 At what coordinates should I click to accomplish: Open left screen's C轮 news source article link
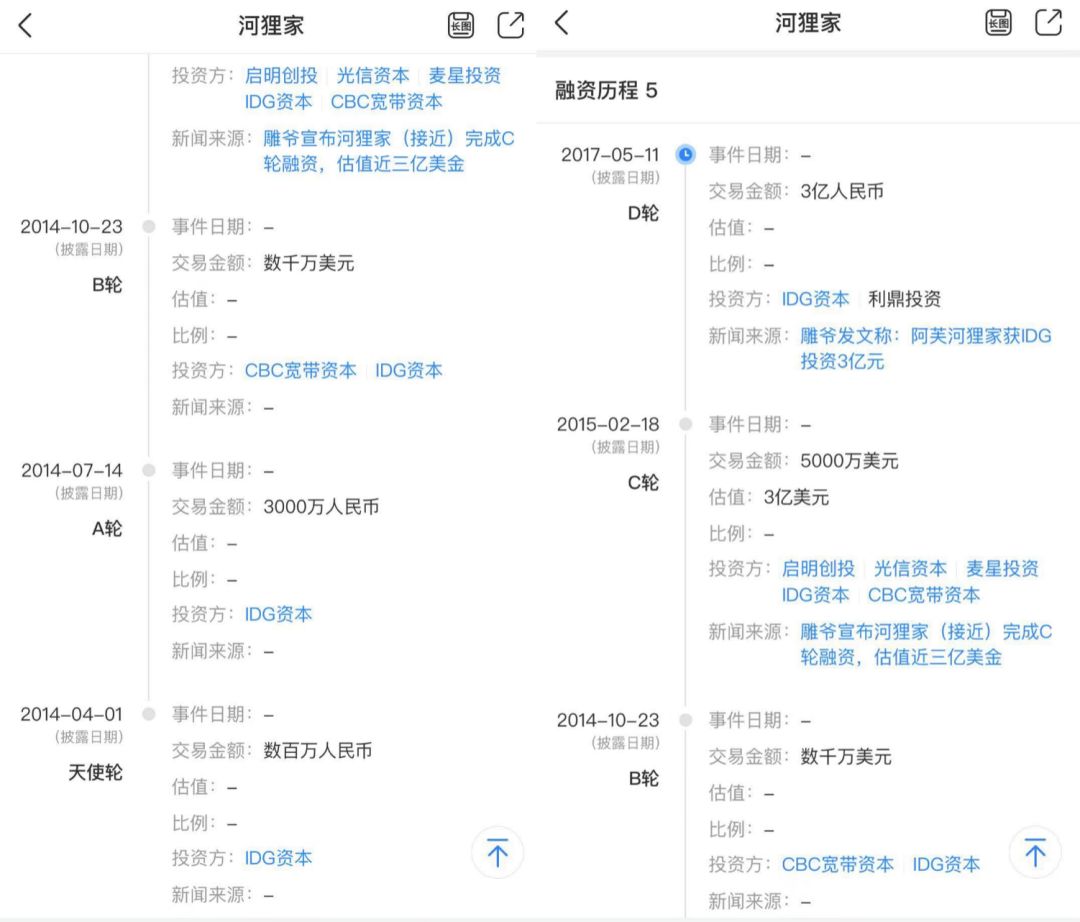[x=388, y=151]
